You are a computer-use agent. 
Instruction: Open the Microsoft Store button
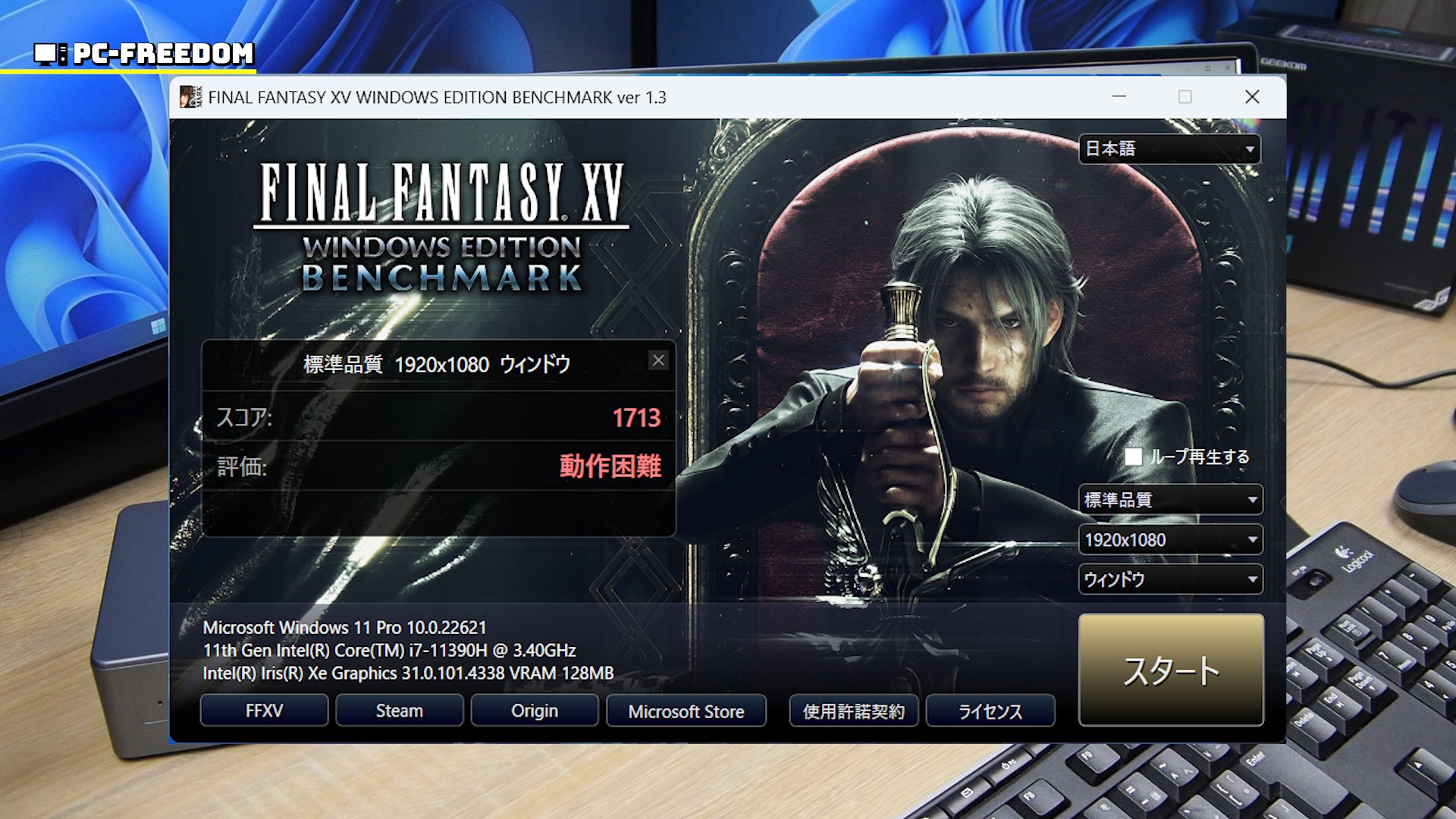point(686,711)
